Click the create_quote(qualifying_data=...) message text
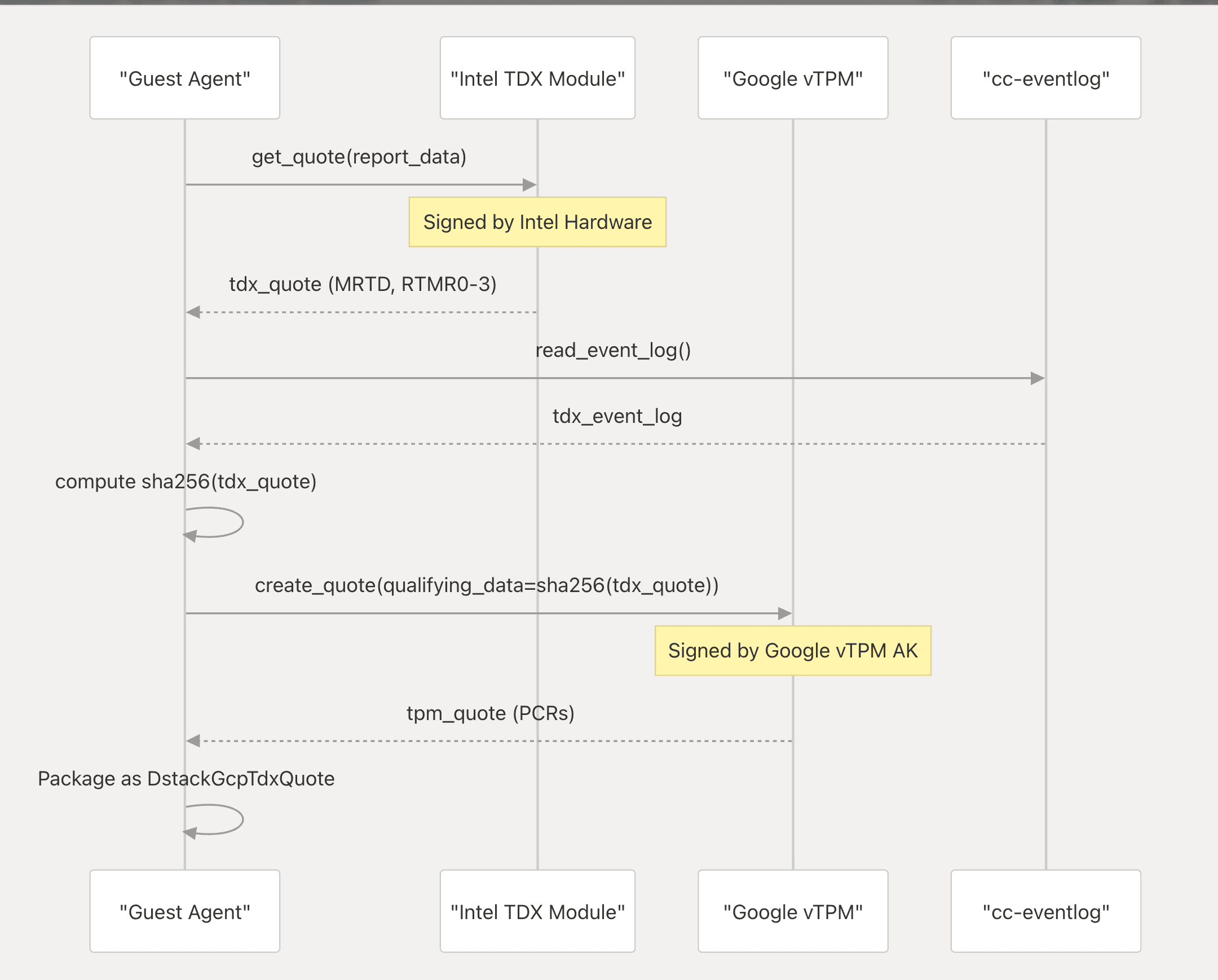 coord(487,585)
